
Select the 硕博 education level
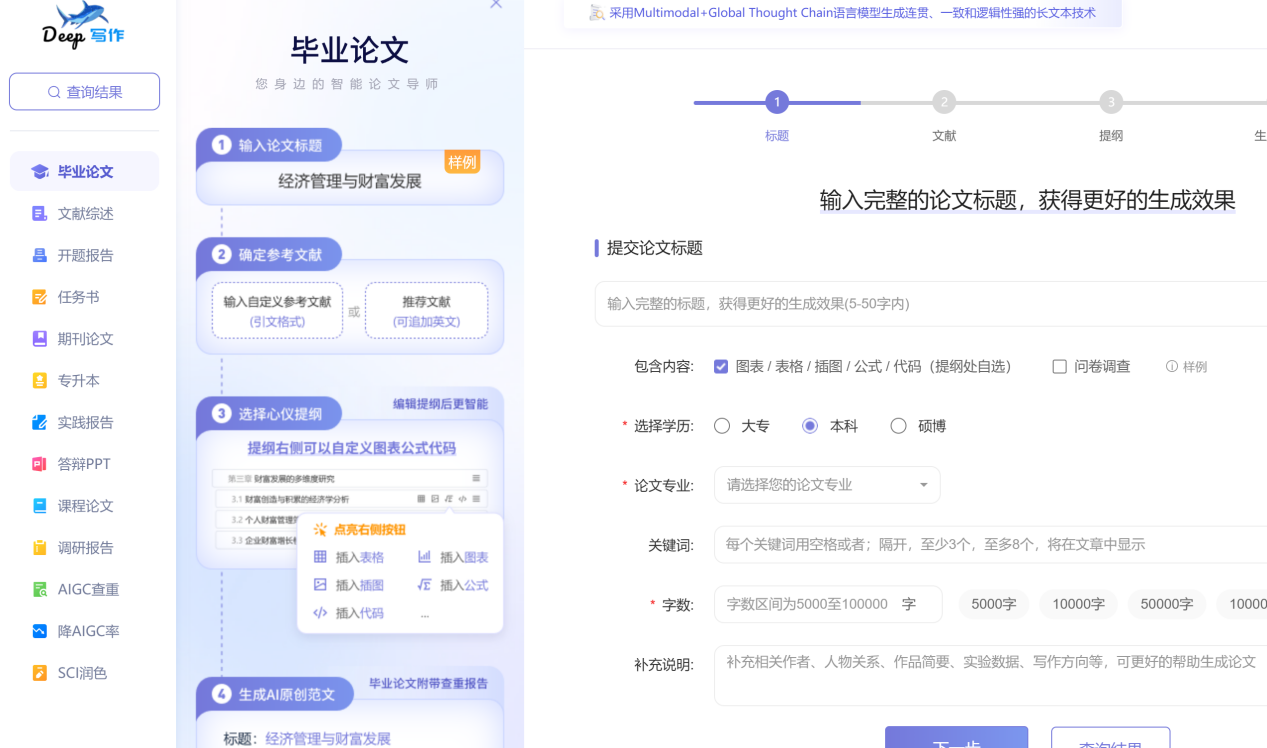[898, 425]
